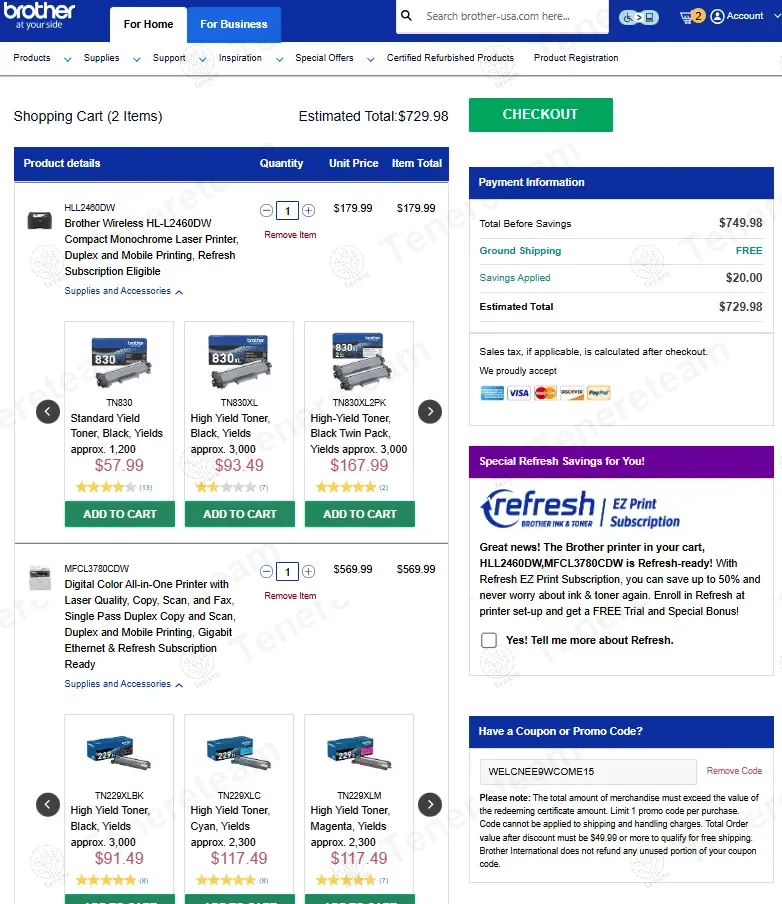782x904 pixels.
Task: Remove the WELCNEE9WCOME15 promo code
Action: click(x=734, y=771)
